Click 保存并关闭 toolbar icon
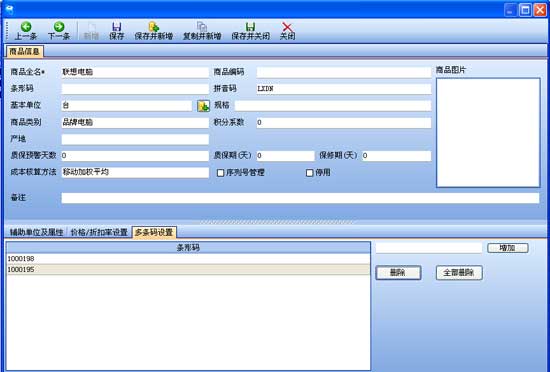550x372 pixels. [x=250, y=31]
